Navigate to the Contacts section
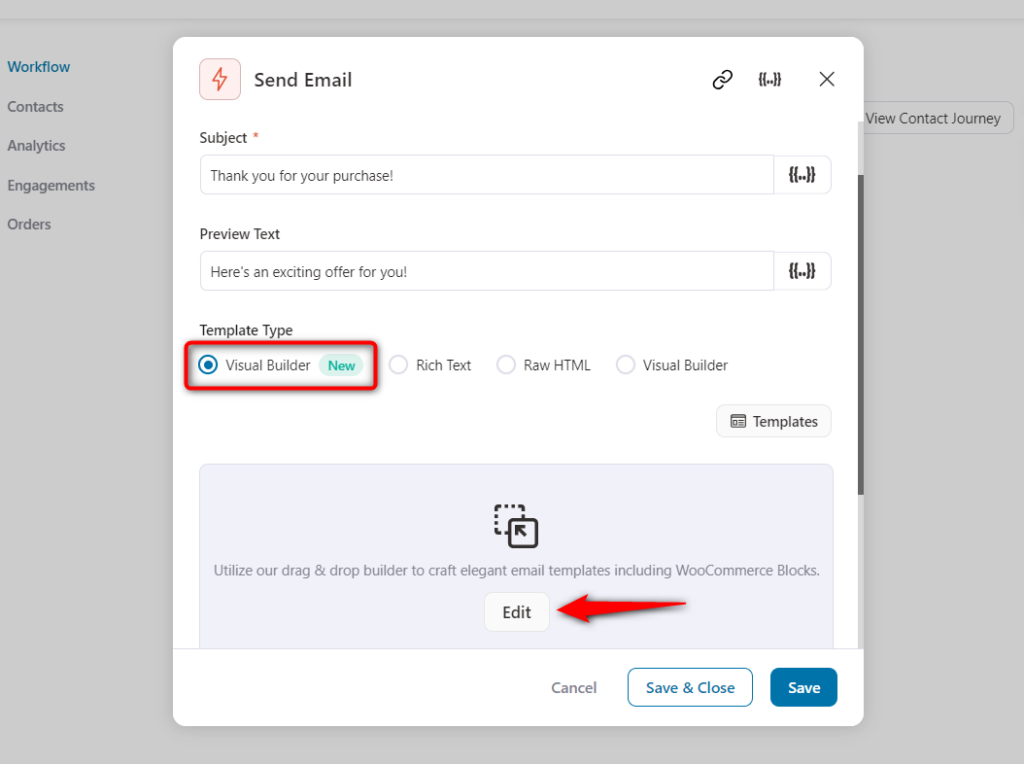The image size is (1024, 764). click(35, 107)
